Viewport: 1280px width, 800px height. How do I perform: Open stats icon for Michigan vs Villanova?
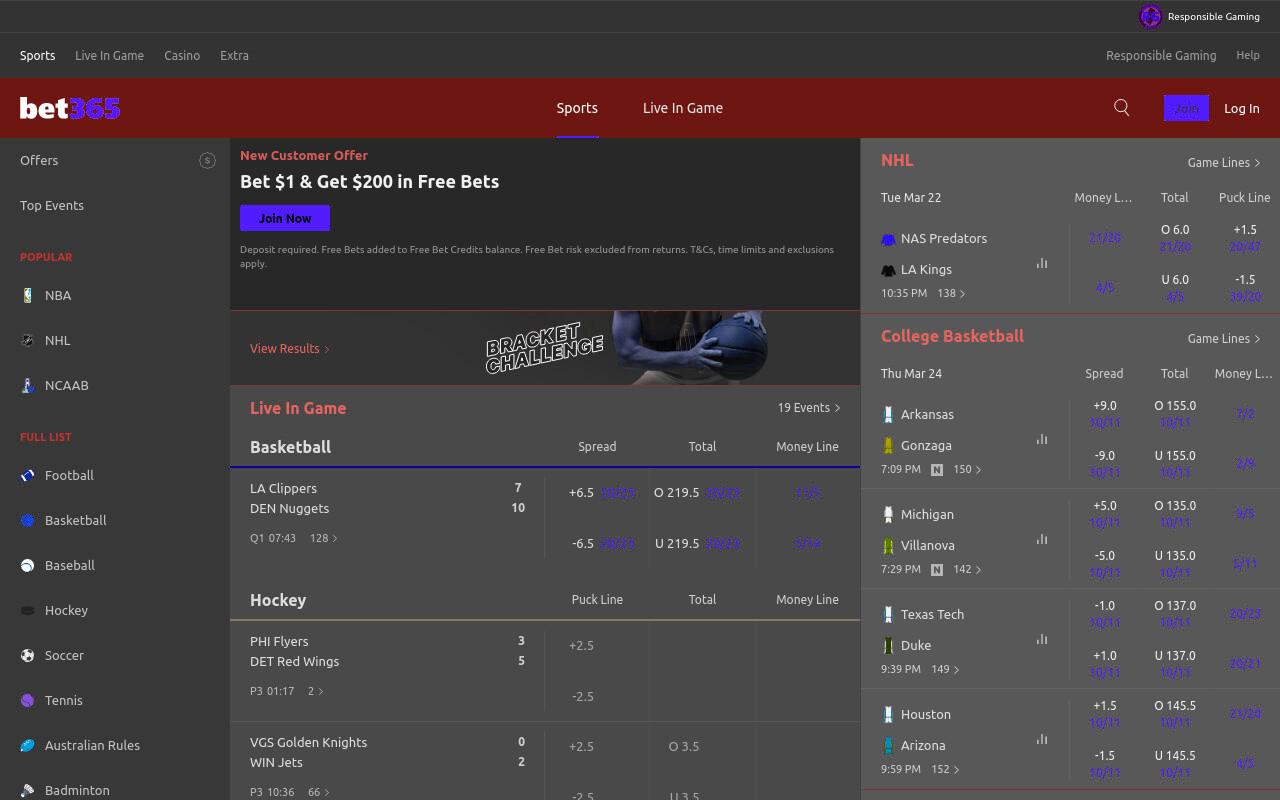1042,539
